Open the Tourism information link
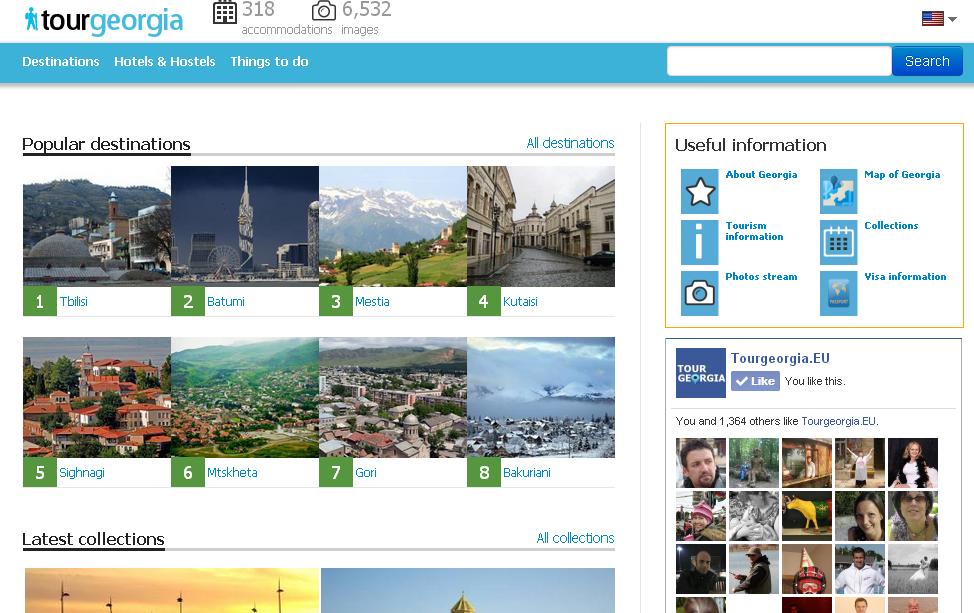 click(754, 231)
